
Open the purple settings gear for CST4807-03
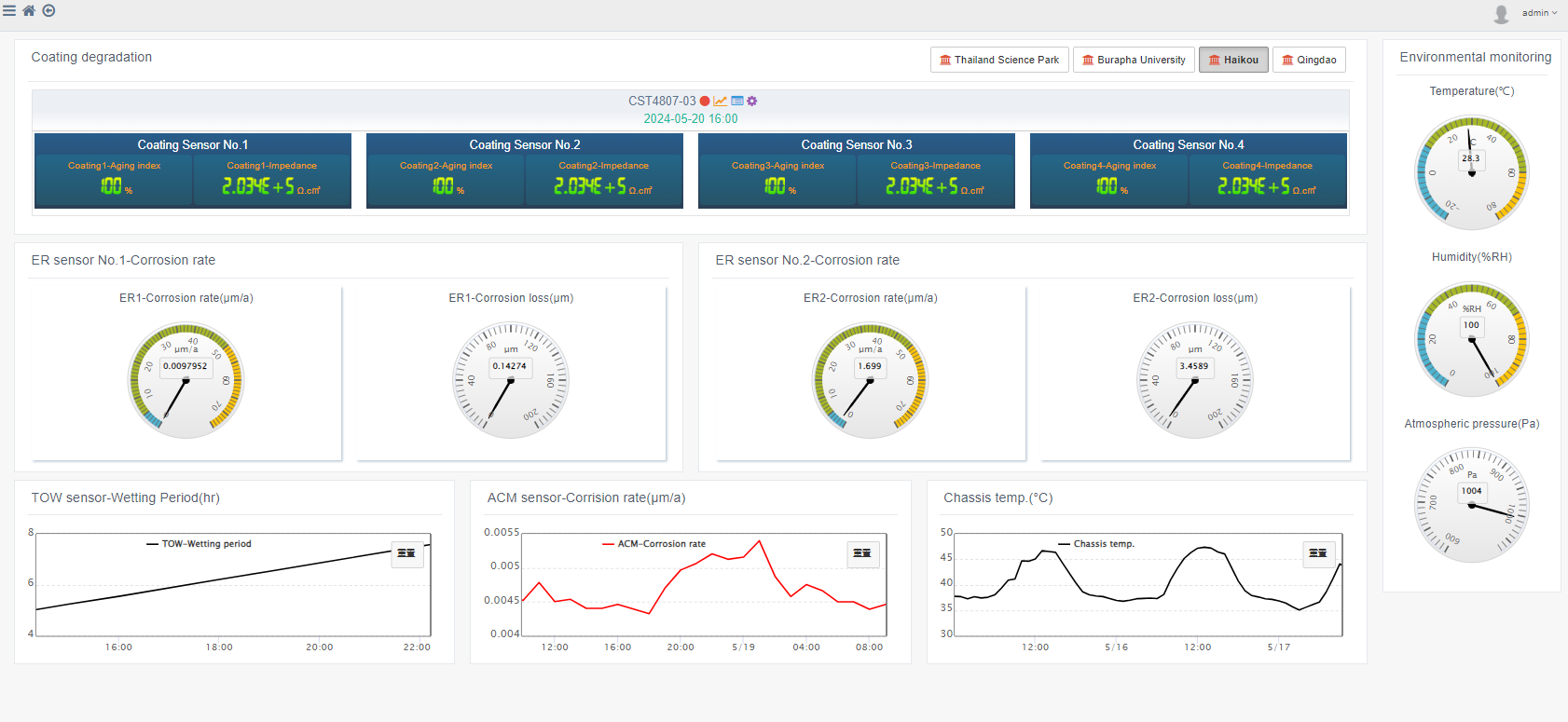[752, 101]
